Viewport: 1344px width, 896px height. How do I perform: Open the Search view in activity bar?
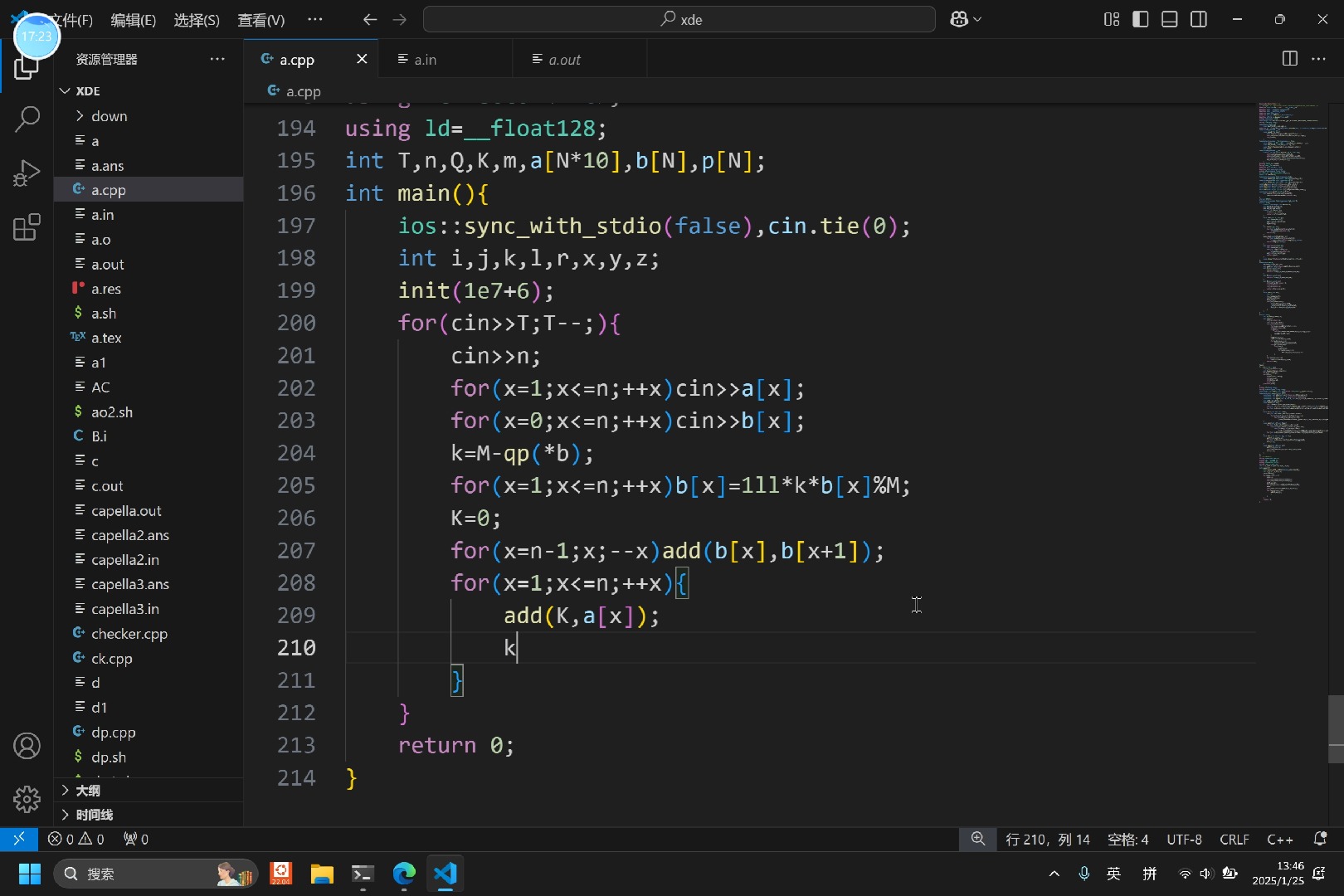(27, 119)
